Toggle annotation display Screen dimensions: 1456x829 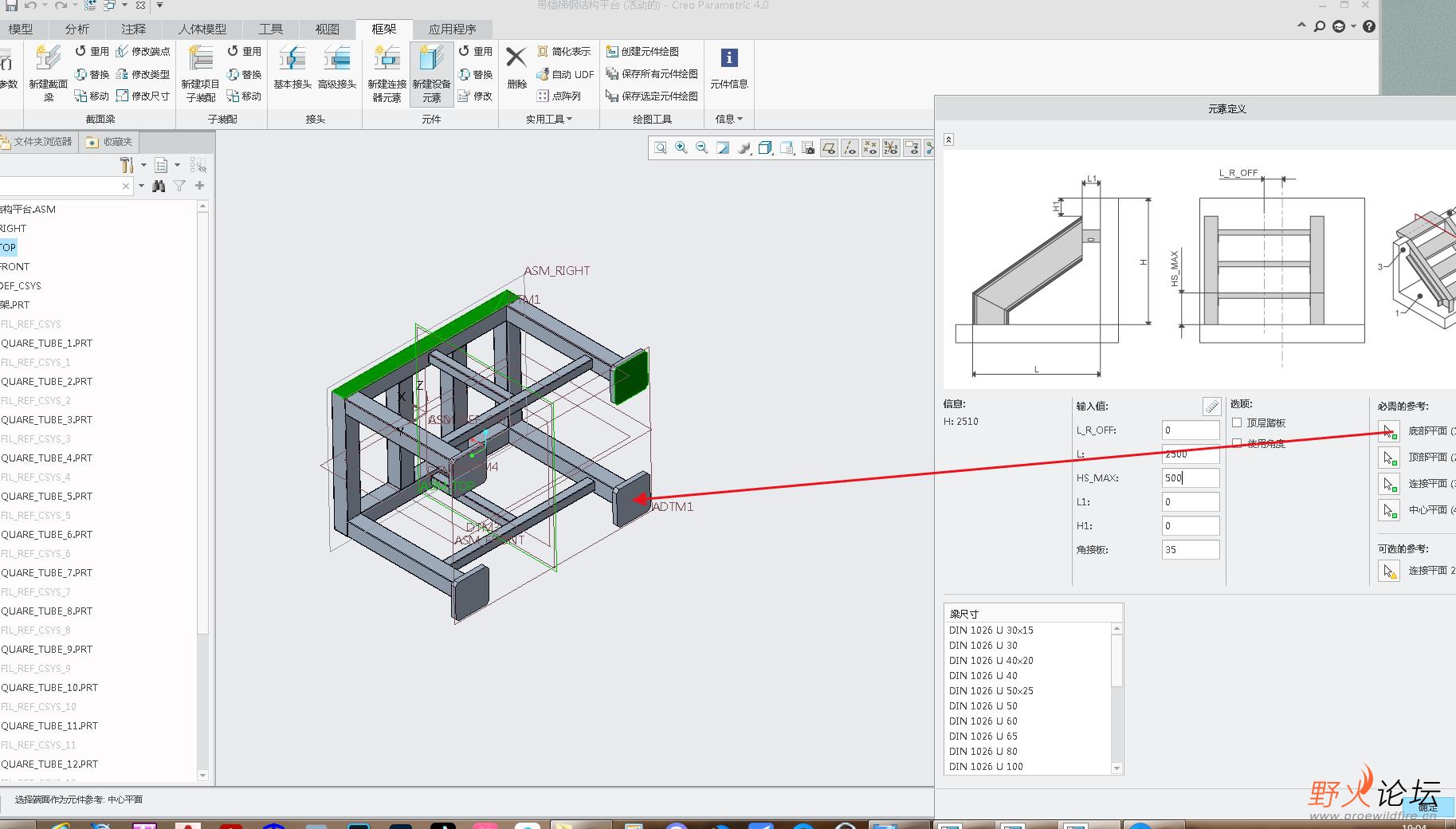click(x=912, y=147)
